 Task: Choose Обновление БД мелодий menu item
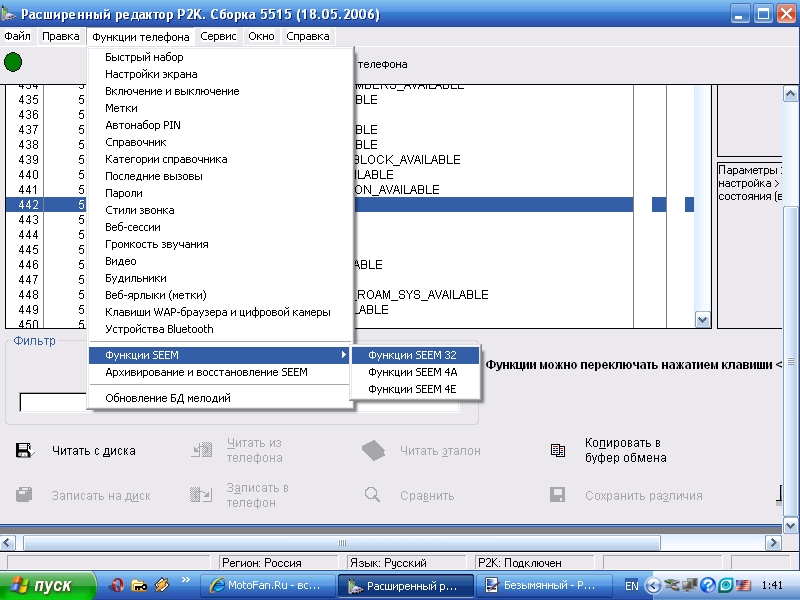click(220, 398)
